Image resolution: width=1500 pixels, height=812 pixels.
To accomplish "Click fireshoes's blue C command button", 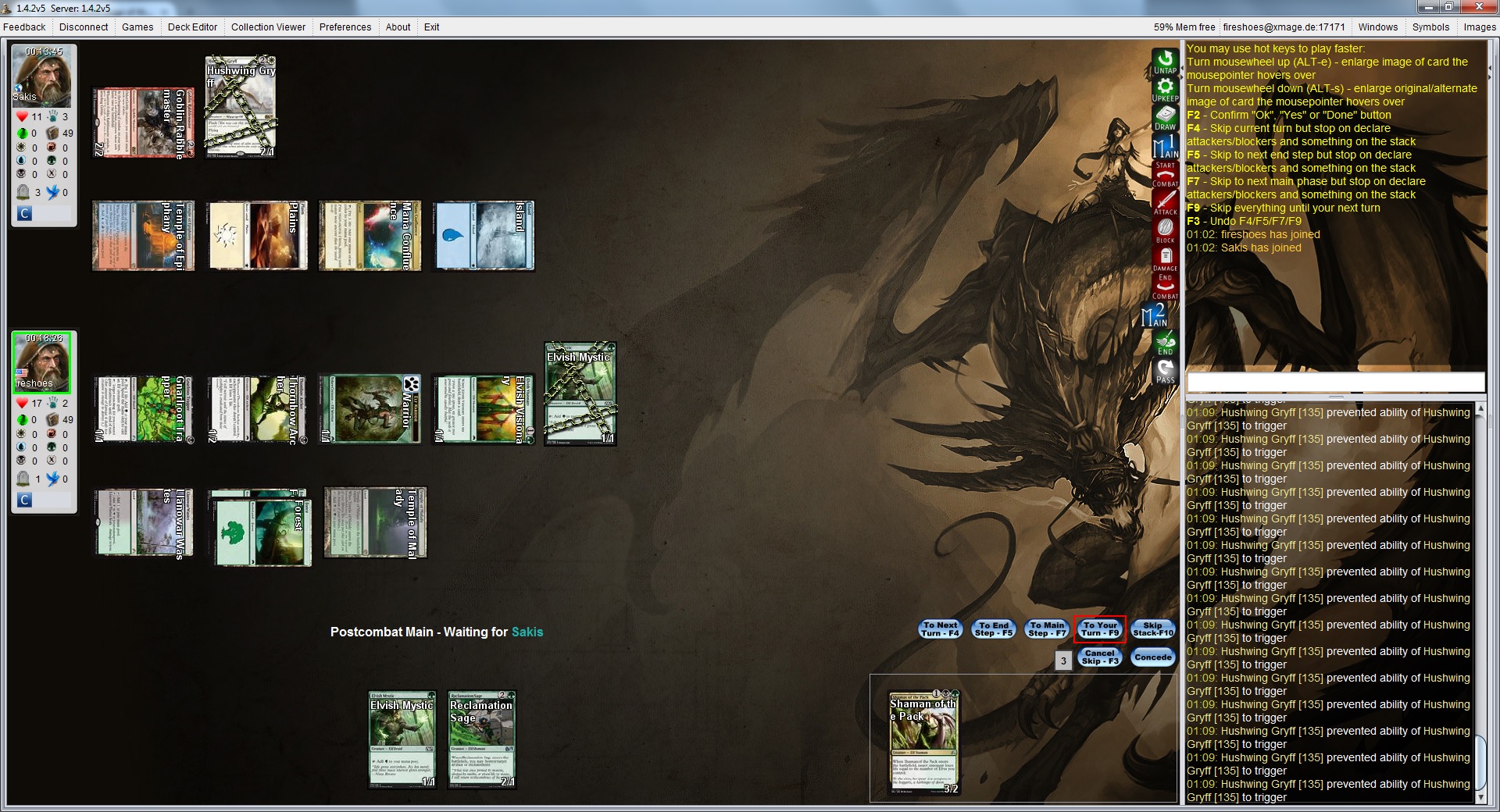I will coord(24,500).
